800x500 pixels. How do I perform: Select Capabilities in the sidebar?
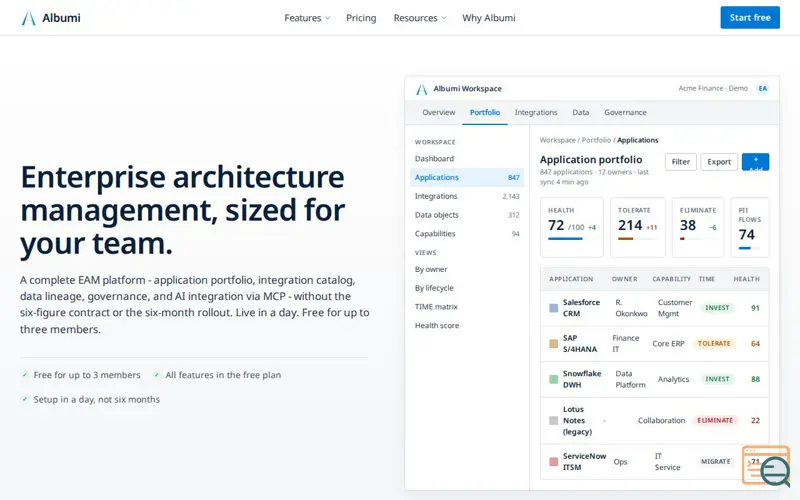467,234
